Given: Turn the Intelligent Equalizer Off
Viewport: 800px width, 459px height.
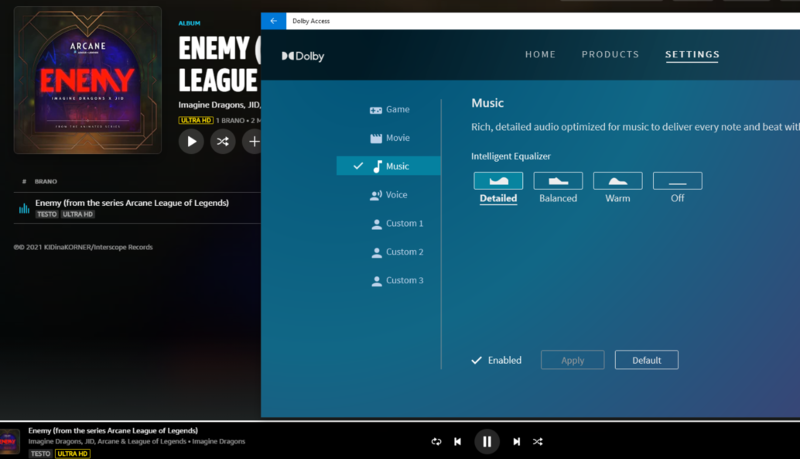Looking at the screenshot, I should point(677,181).
